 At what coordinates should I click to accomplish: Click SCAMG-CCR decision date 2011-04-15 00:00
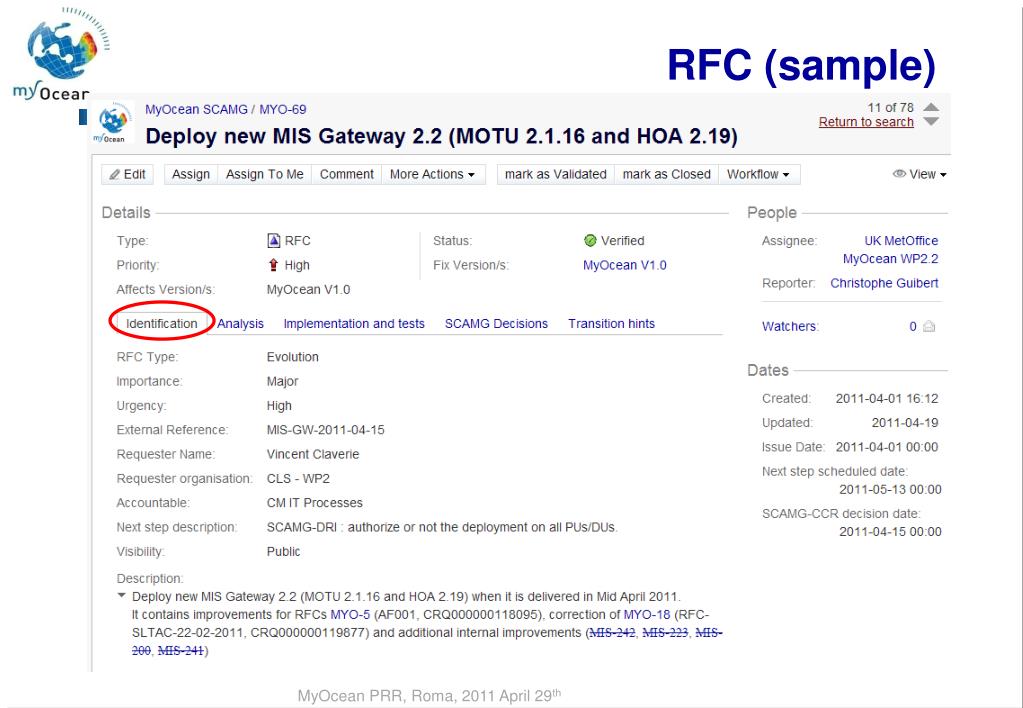[890, 532]
